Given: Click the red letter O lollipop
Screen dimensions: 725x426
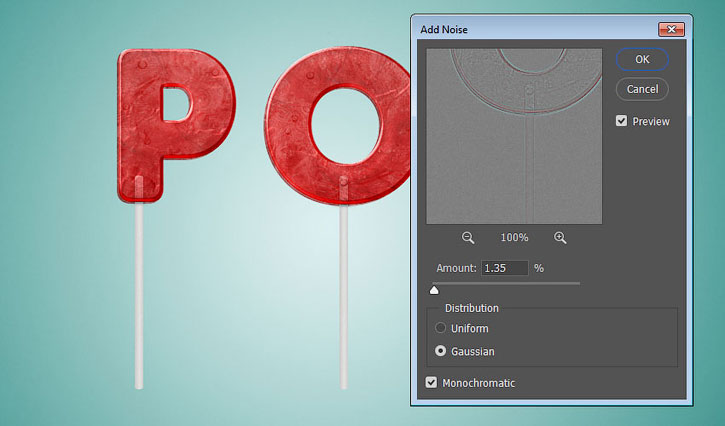Looking at the screenshot, I should [x=338, y=126].
